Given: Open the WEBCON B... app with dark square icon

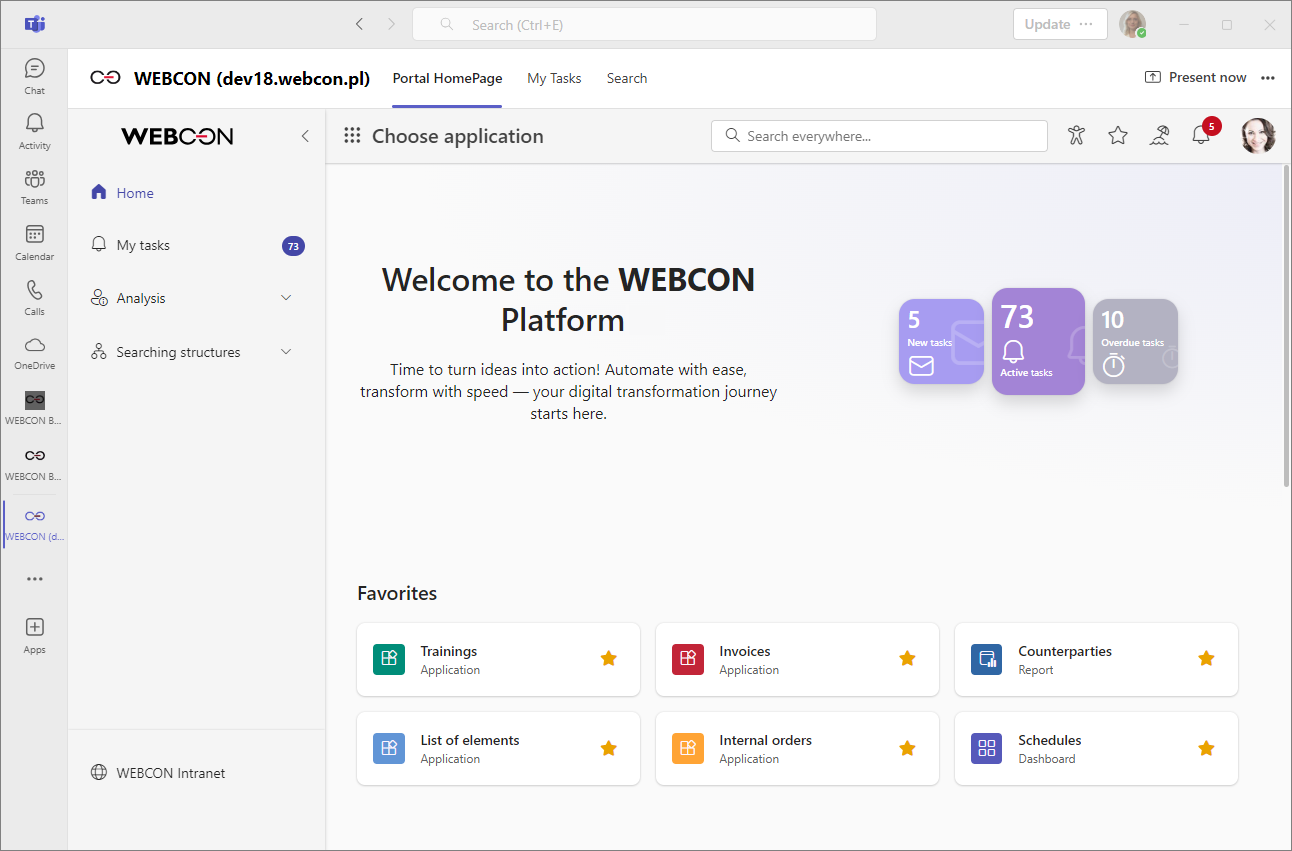Looking at the screenshot, I should 34,407.
